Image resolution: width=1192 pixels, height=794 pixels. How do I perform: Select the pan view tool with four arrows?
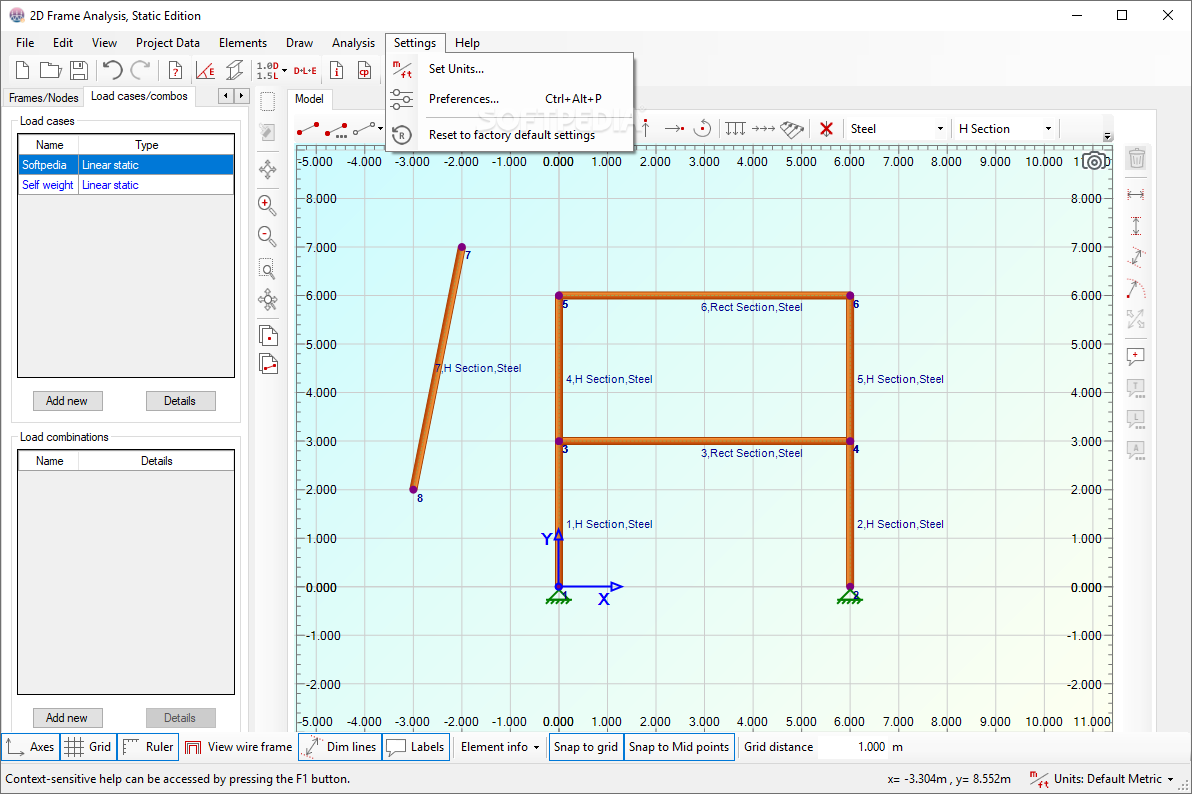[268, 169]
